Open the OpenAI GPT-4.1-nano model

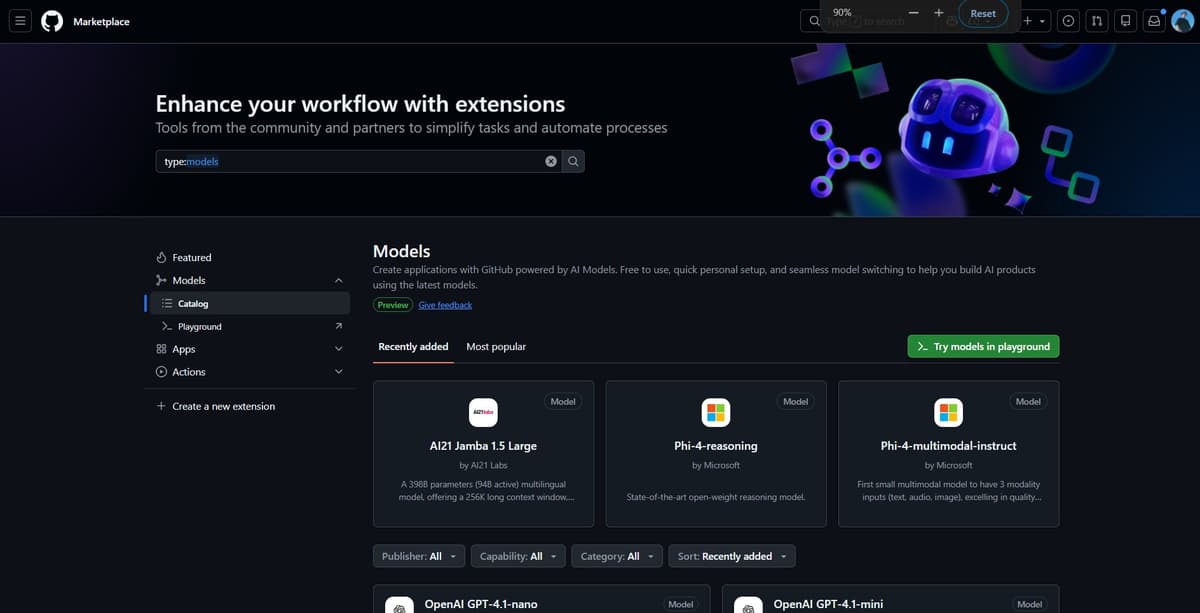click(x=481, y=604)
